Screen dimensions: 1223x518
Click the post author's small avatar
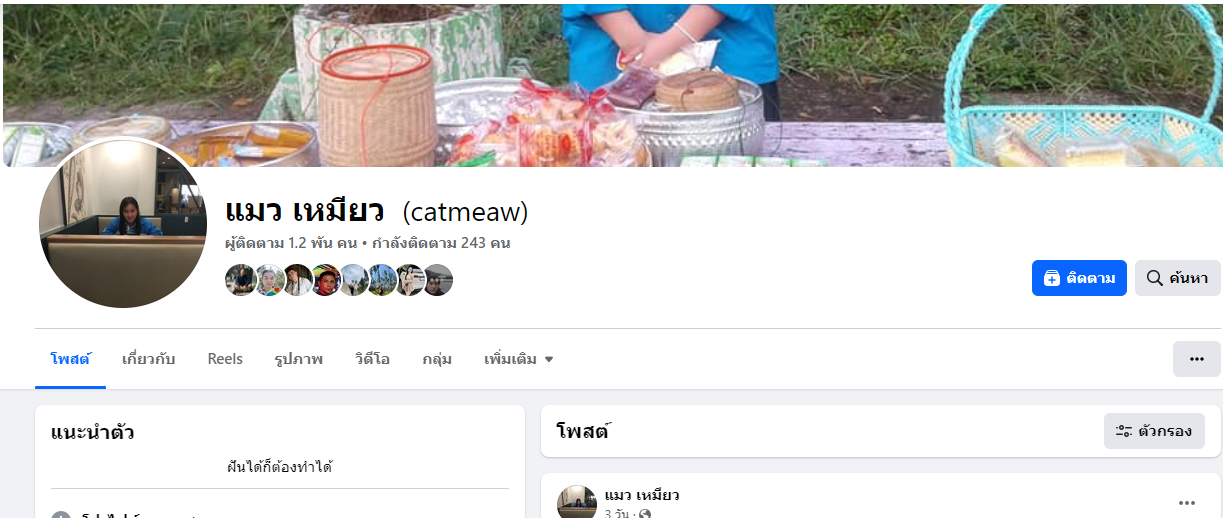tap(577, 503)
